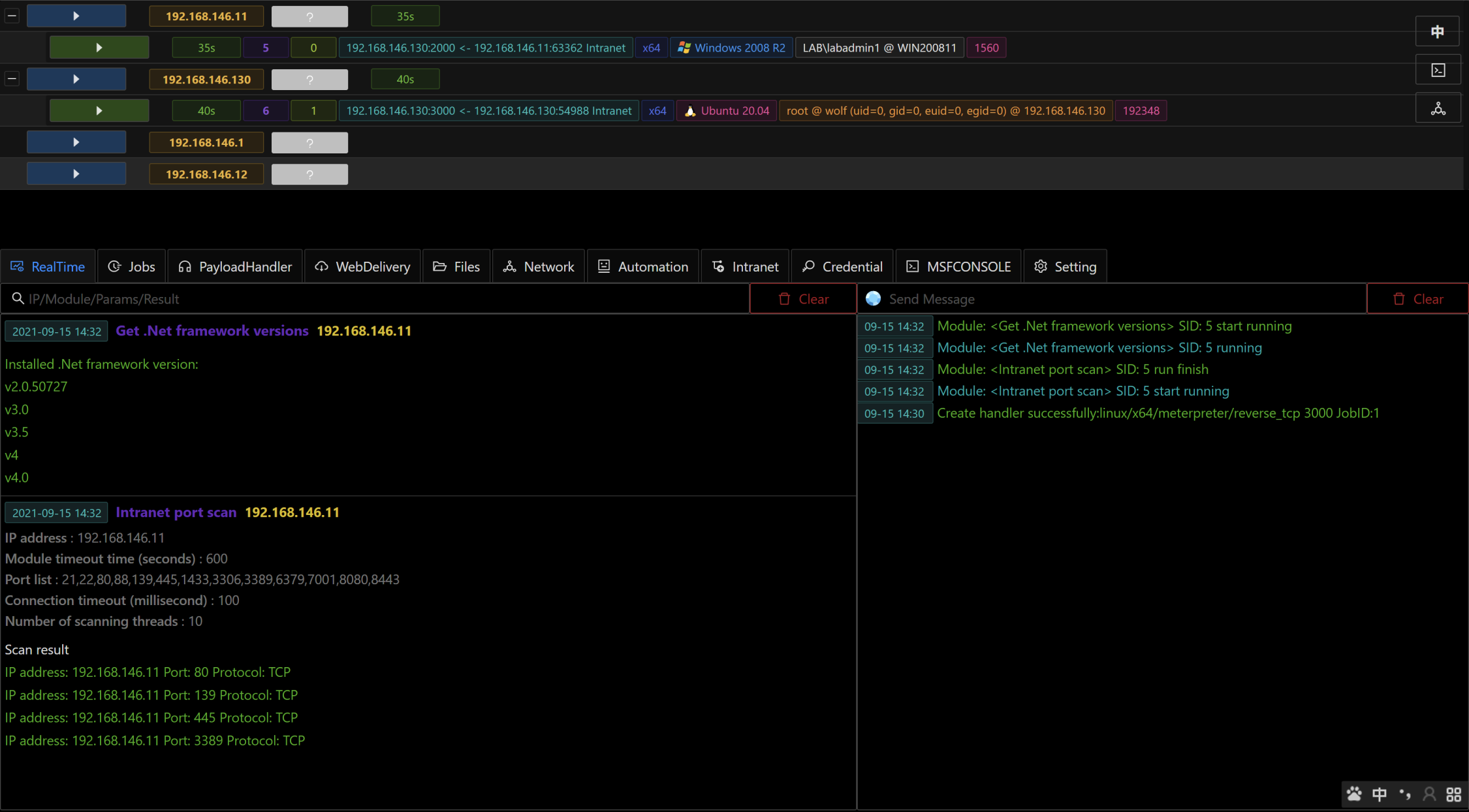Click the grid icon in input method bar
This screenshot has height=812, width=1469.
tap(1453, 794)
